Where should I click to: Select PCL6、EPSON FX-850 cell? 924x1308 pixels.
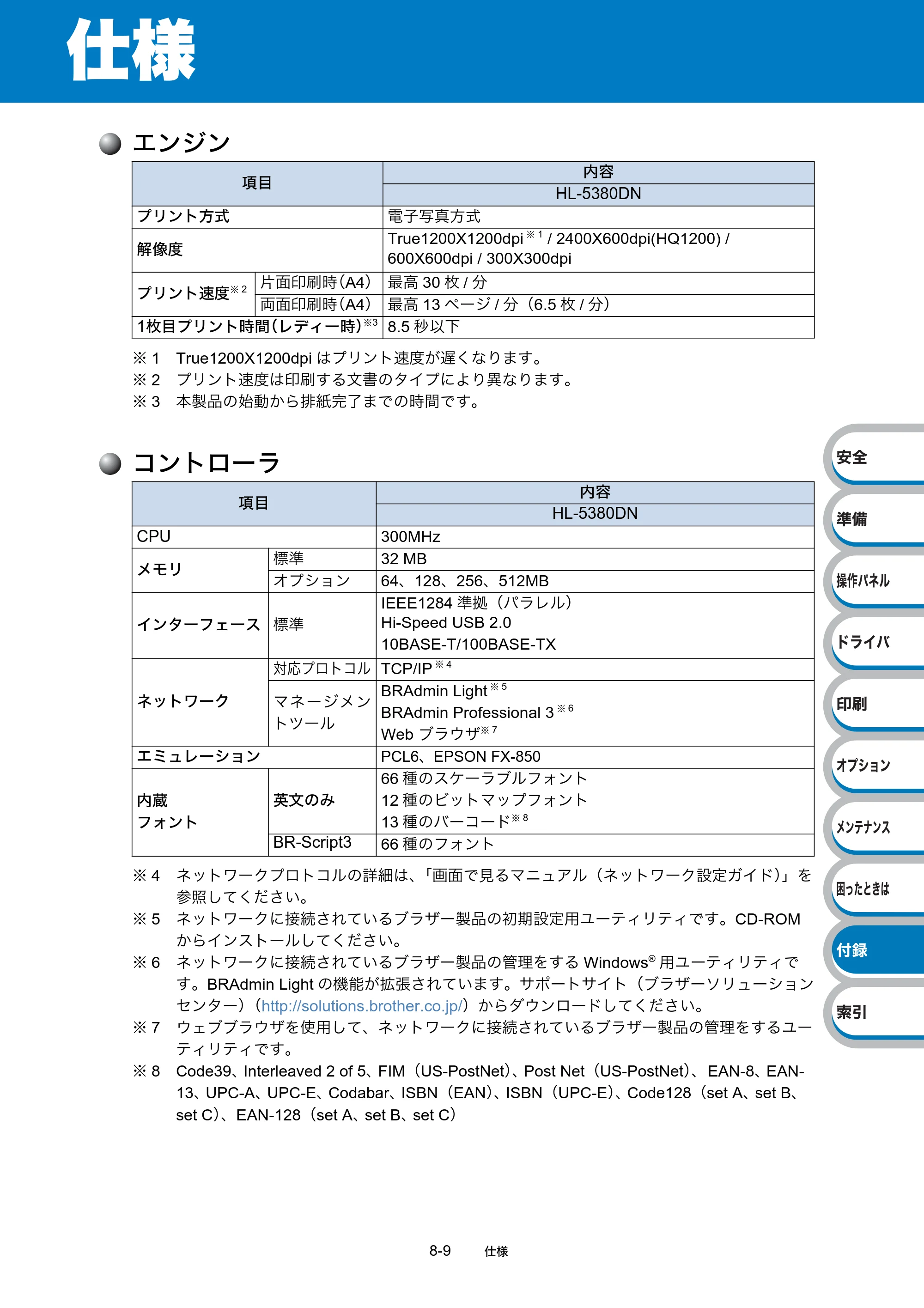(x=595, y=757)
